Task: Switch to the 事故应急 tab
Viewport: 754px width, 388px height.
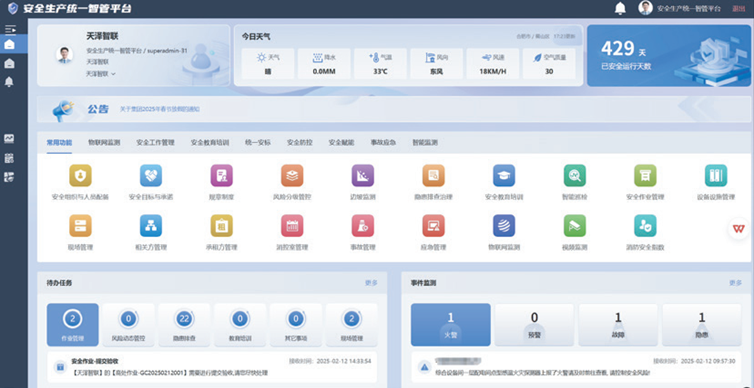Action: (x=383, y=143)
